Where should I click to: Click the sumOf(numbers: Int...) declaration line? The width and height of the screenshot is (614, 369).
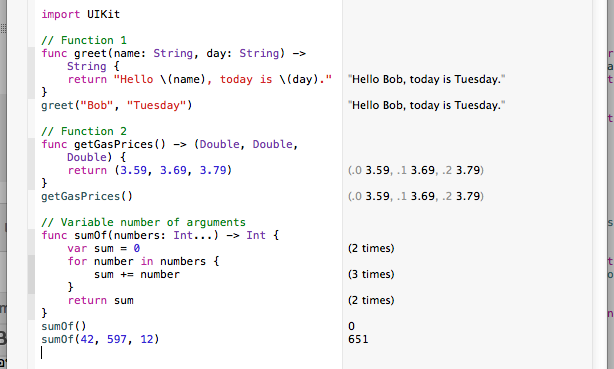160,235
